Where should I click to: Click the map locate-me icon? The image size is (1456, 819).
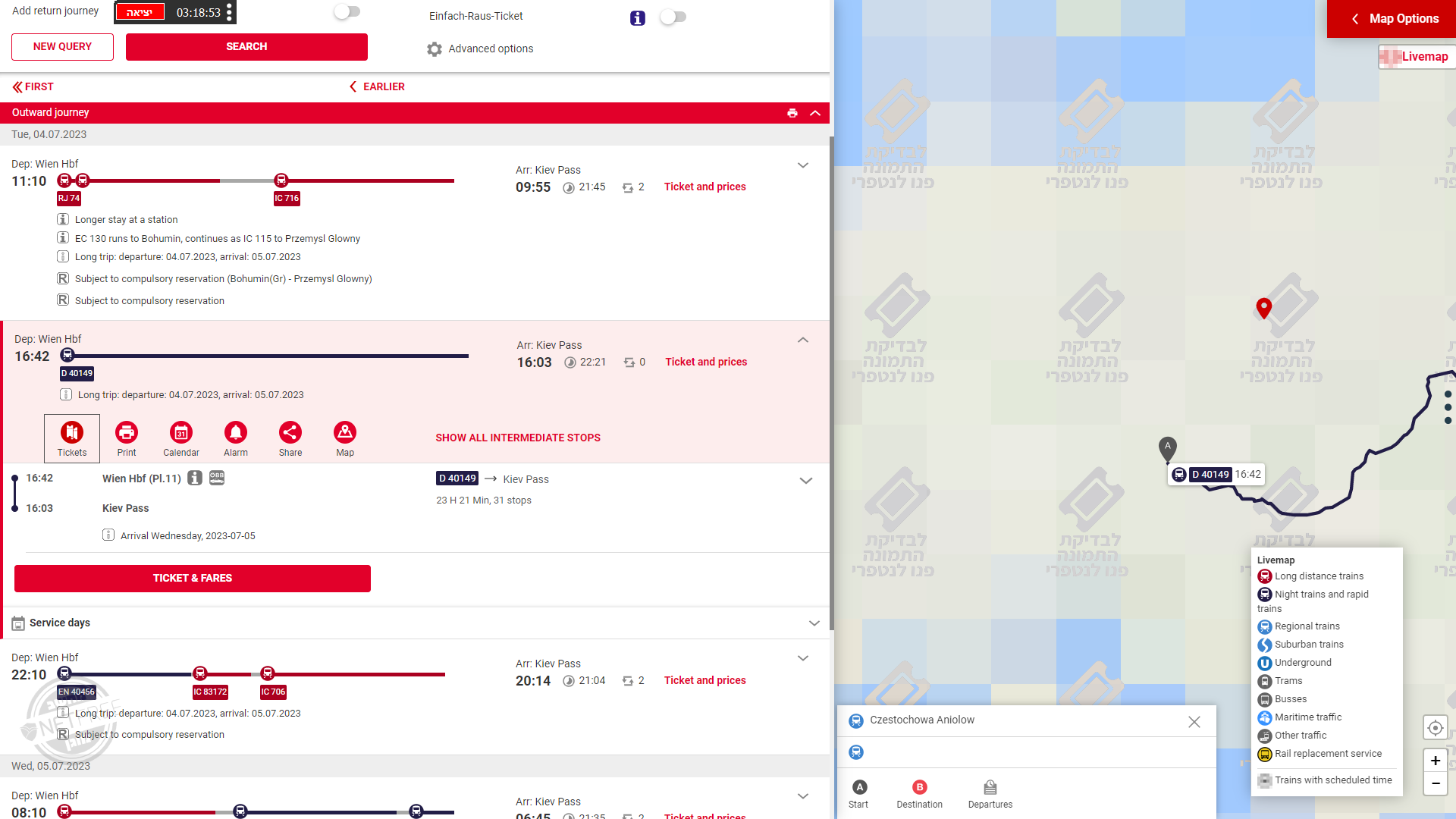pos(1435,728)
